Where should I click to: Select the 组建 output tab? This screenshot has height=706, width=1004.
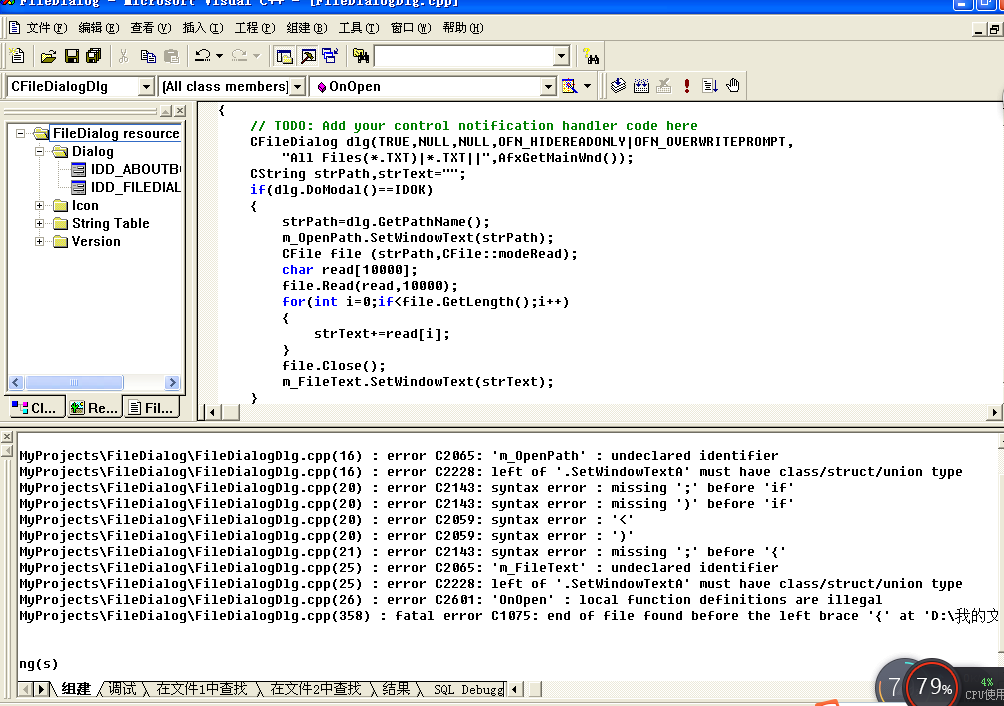[x=76, y=689]
